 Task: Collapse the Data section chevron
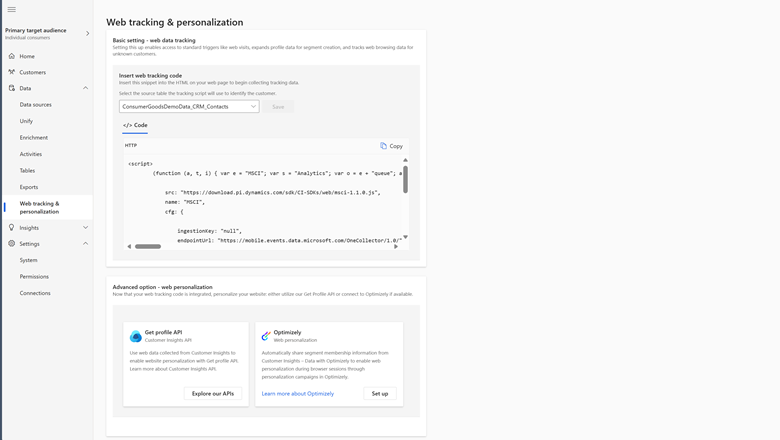coord(85,88)
